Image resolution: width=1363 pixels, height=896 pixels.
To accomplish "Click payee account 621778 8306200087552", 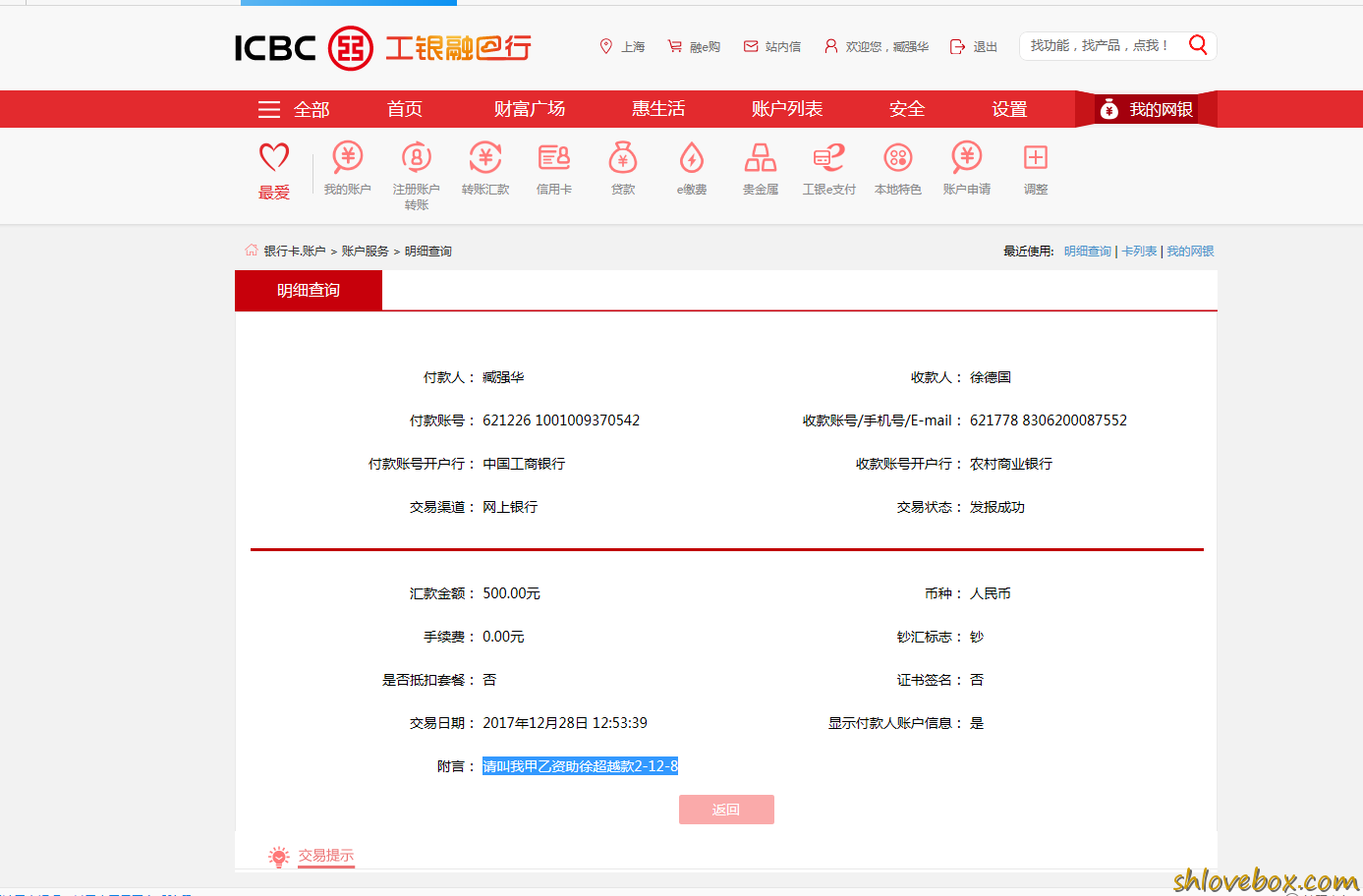I will [1049, 420].
